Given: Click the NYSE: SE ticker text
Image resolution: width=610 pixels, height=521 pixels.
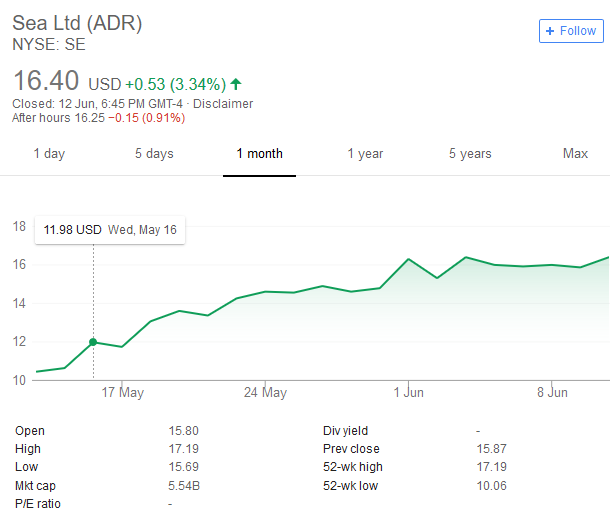Looking at the screenshot, I should tap(49, 44).
